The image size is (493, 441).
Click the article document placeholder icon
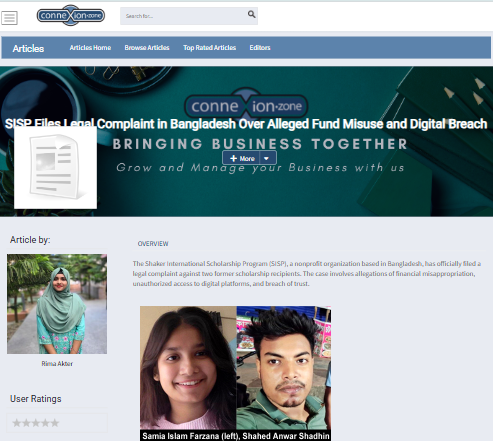[55, 168]
